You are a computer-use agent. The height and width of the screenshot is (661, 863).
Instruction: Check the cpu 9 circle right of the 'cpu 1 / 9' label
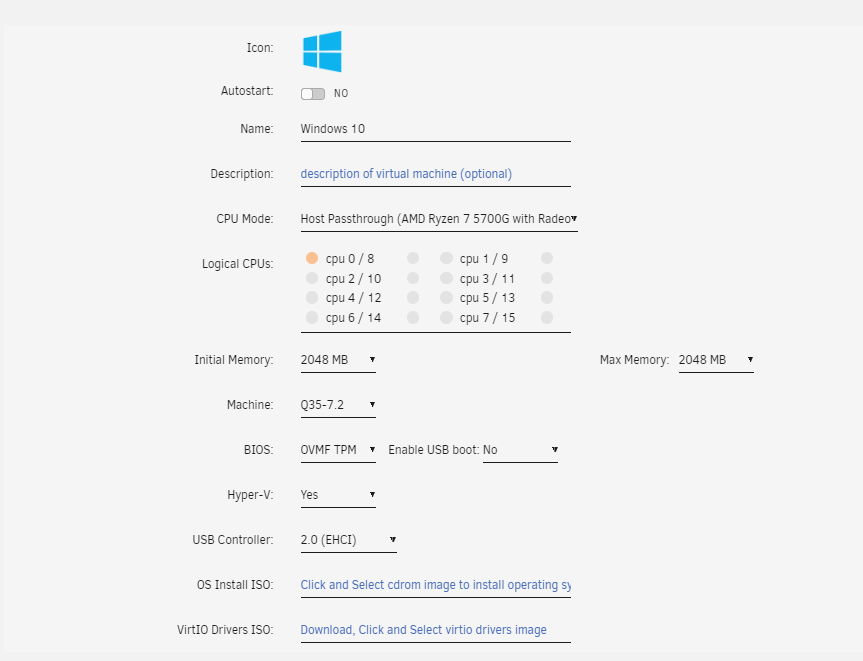coord(547,258)
